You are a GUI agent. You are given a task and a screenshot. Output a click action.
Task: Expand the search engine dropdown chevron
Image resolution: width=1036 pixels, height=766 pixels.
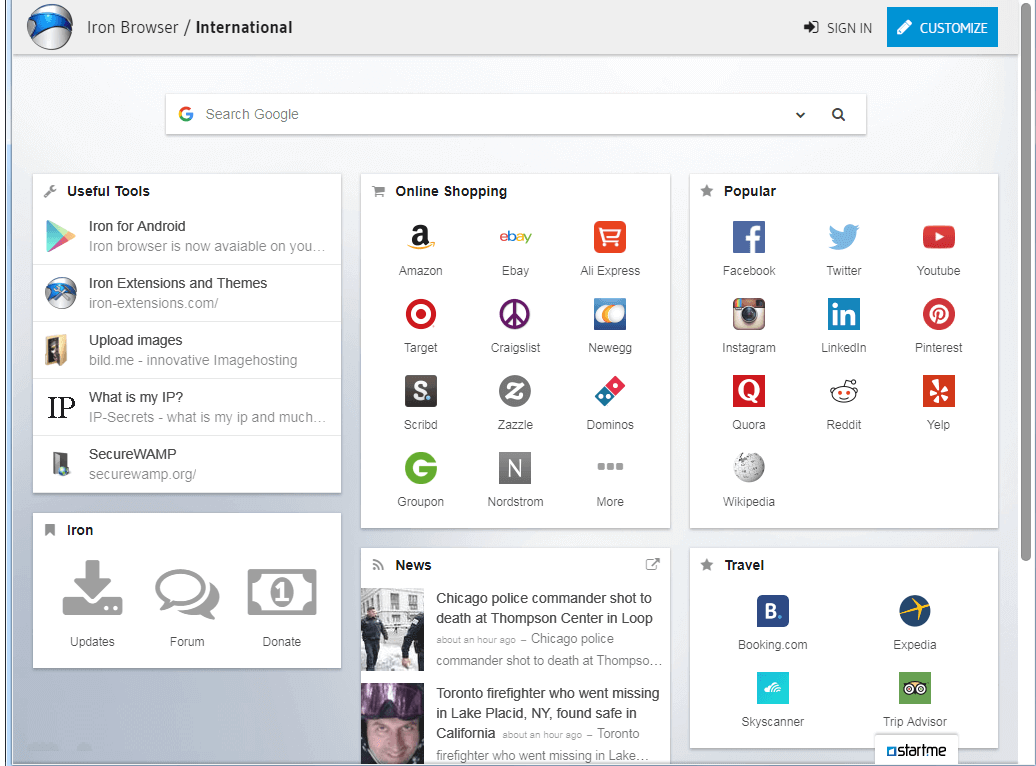pos(800,115)
